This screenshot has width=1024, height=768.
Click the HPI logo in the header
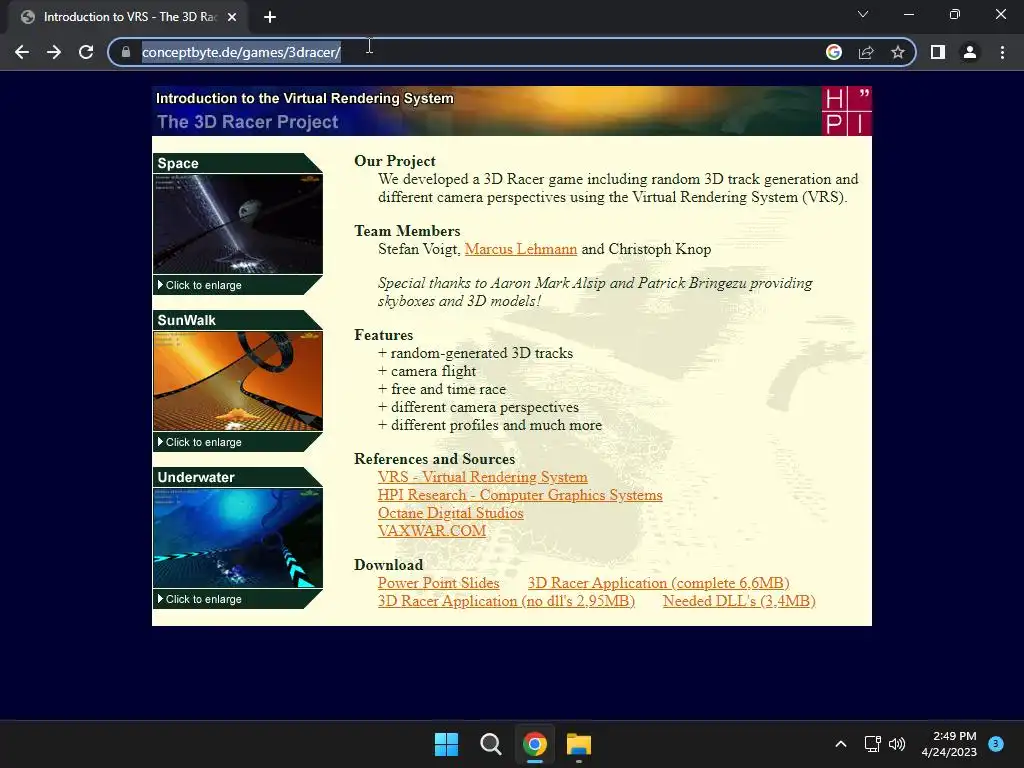point(846,111)
